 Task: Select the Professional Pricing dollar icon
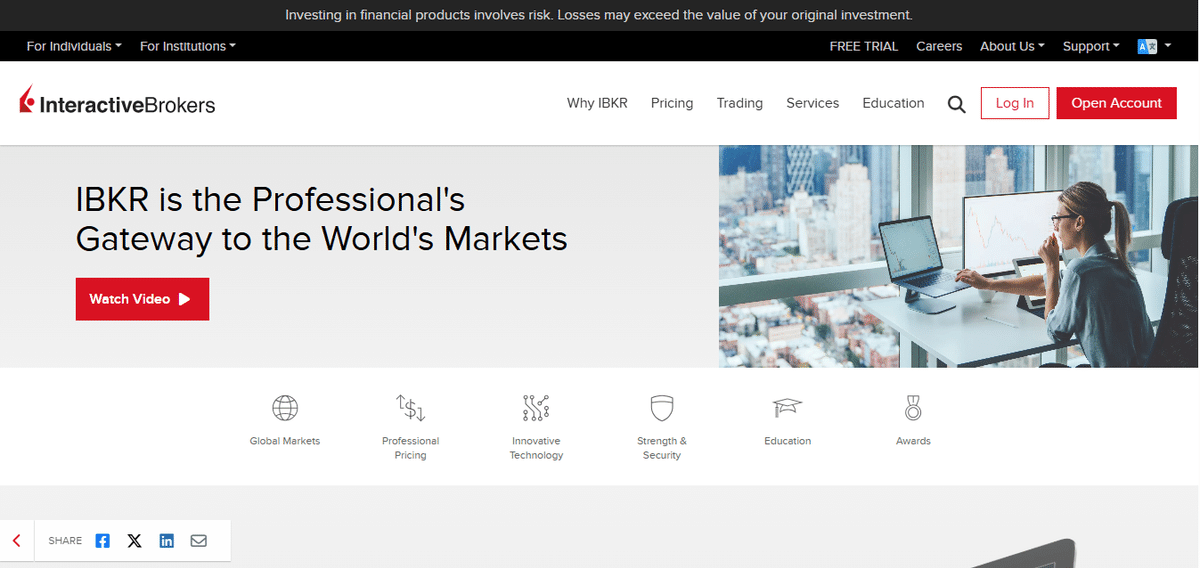tap(411, 408)
